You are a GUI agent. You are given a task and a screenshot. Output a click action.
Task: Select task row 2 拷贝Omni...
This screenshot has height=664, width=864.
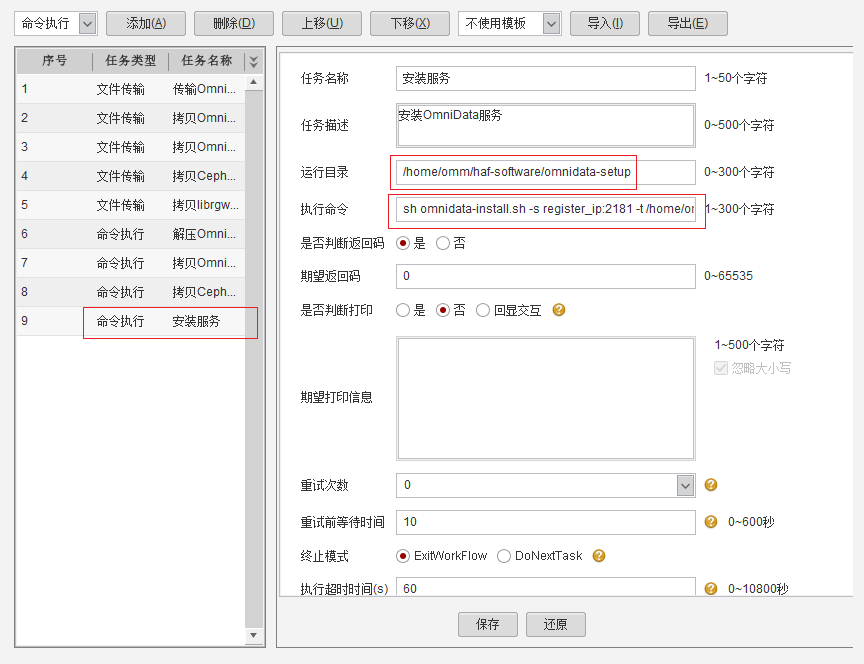[131, 118]
